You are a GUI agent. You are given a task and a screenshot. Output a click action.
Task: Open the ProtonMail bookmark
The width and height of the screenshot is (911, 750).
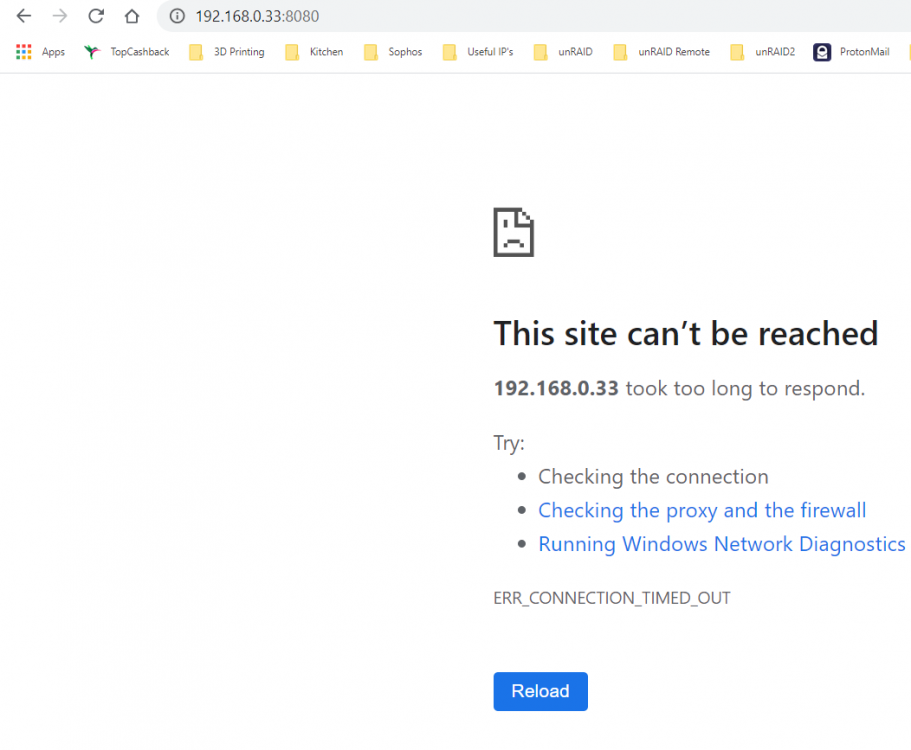coord(851,52)
